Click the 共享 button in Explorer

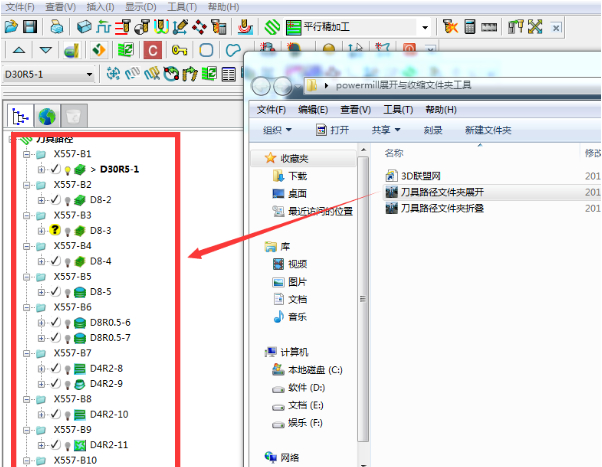[386, 130]
